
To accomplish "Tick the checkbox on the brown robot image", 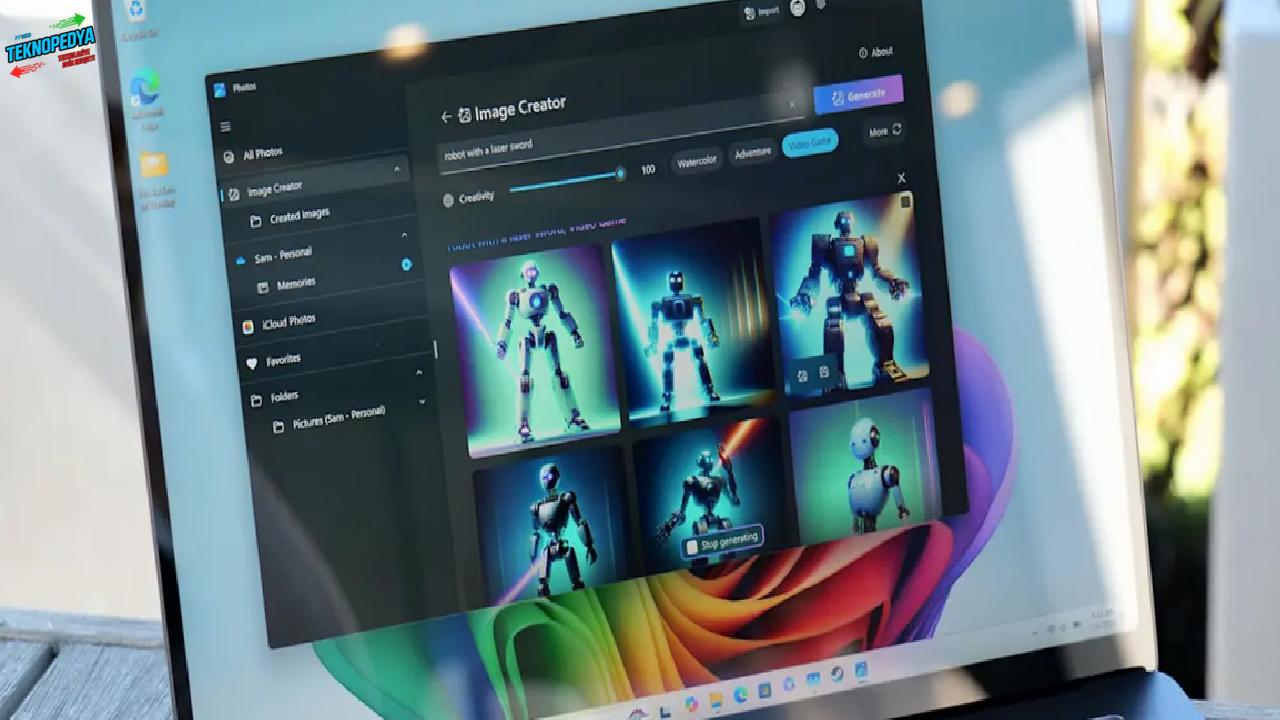I will click(x=905, y=202).
